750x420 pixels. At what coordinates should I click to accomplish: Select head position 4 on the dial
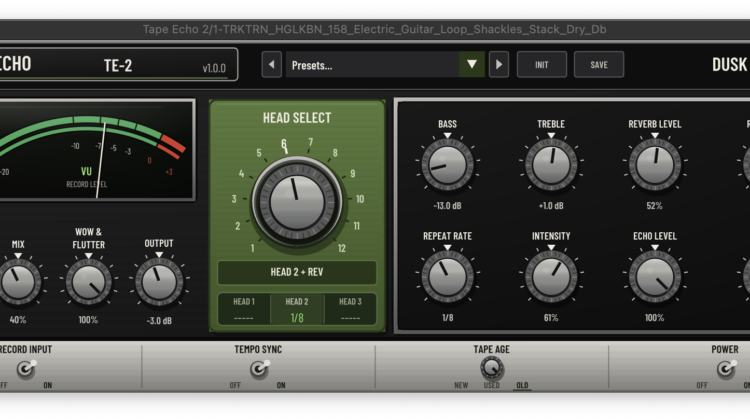pyautogui.click(x=242, y=173)
